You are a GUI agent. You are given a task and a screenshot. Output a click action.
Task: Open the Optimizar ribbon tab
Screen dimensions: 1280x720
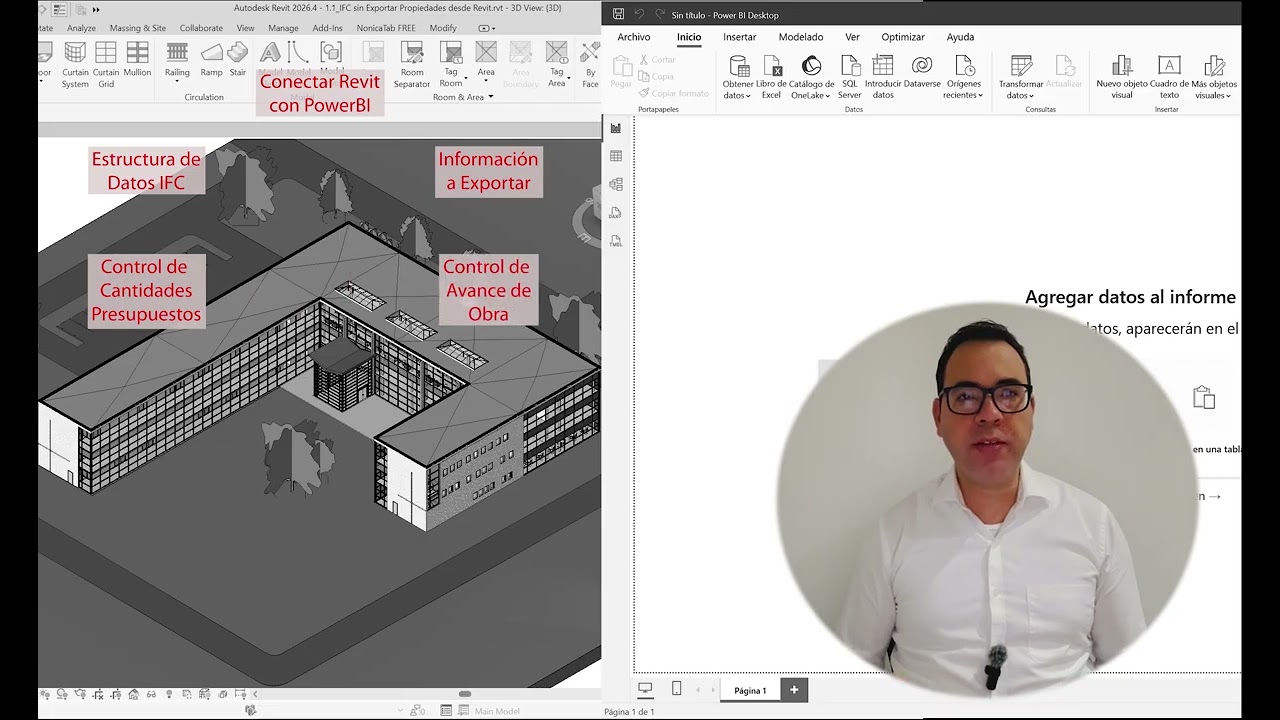click(x=903, y=37)
